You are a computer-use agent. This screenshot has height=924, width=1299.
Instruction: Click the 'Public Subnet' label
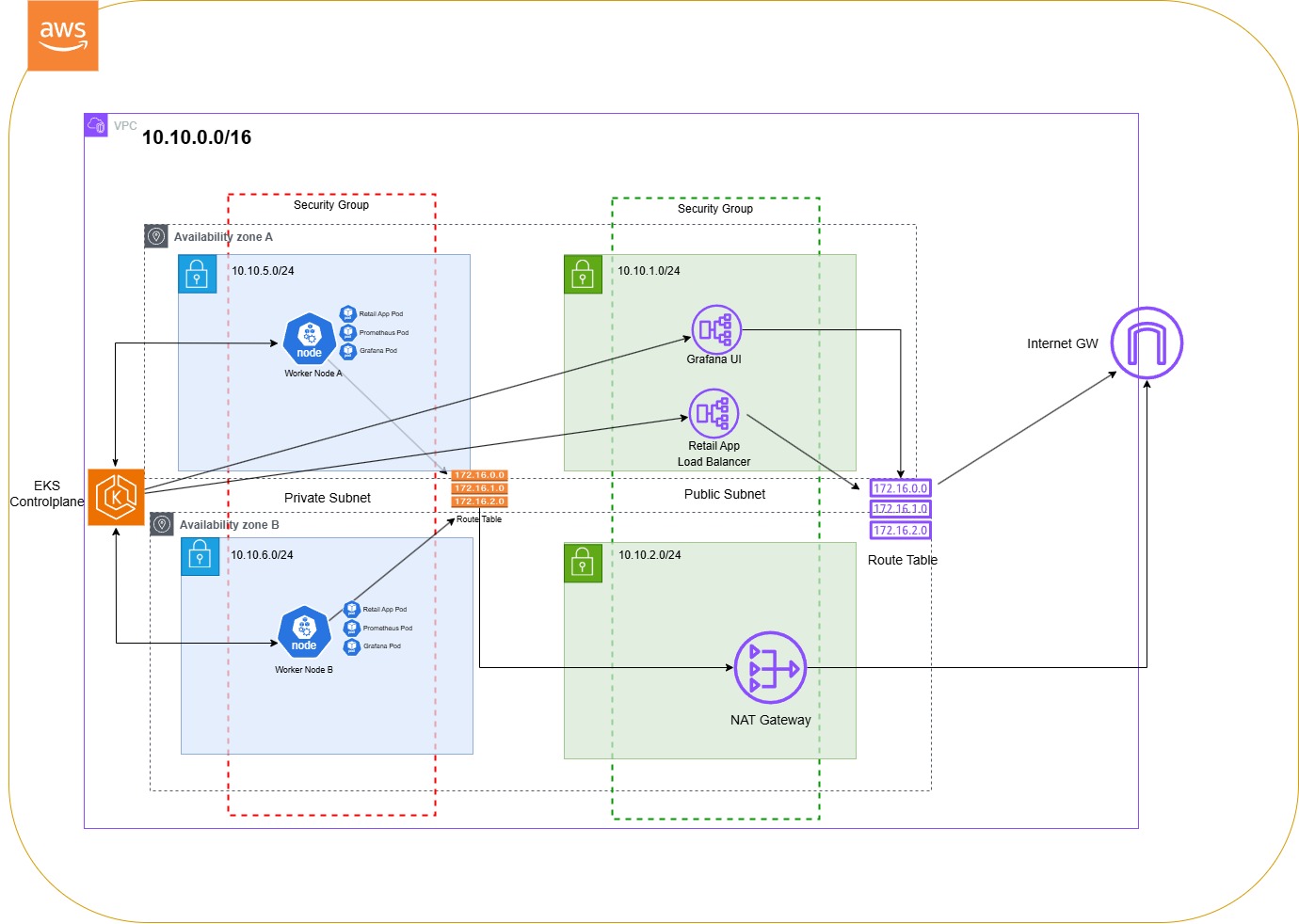pos(725,494)
